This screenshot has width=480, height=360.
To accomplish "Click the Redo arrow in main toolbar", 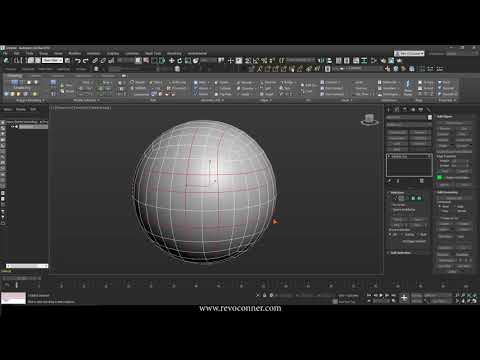I will click(x=86, y=61).
